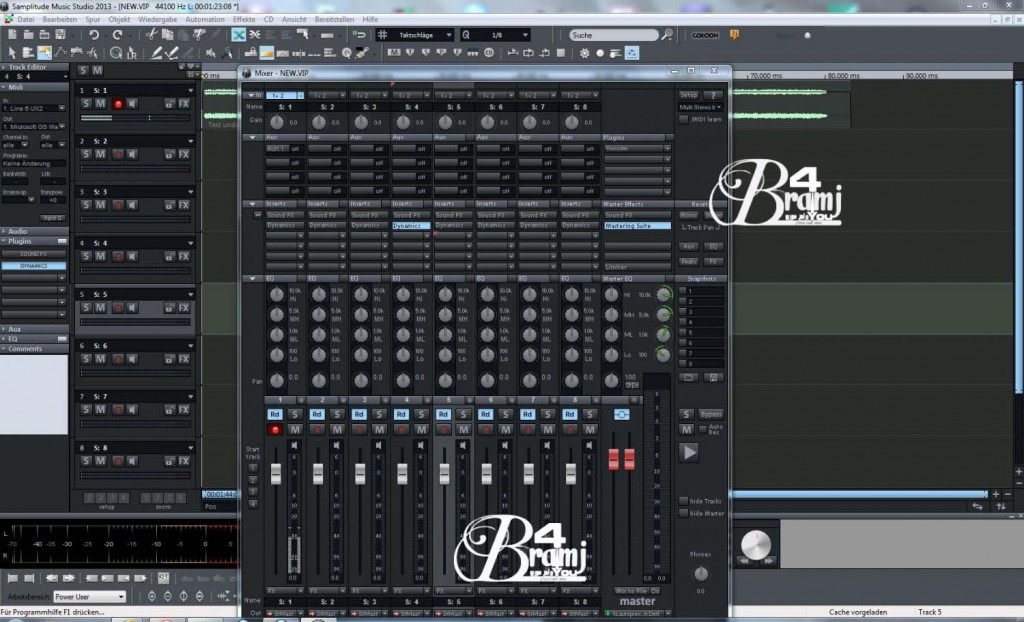Viewport: 1024px width, 622px height.
Task: Open FX for track S: 1
Action: click(x=183, y=103)
